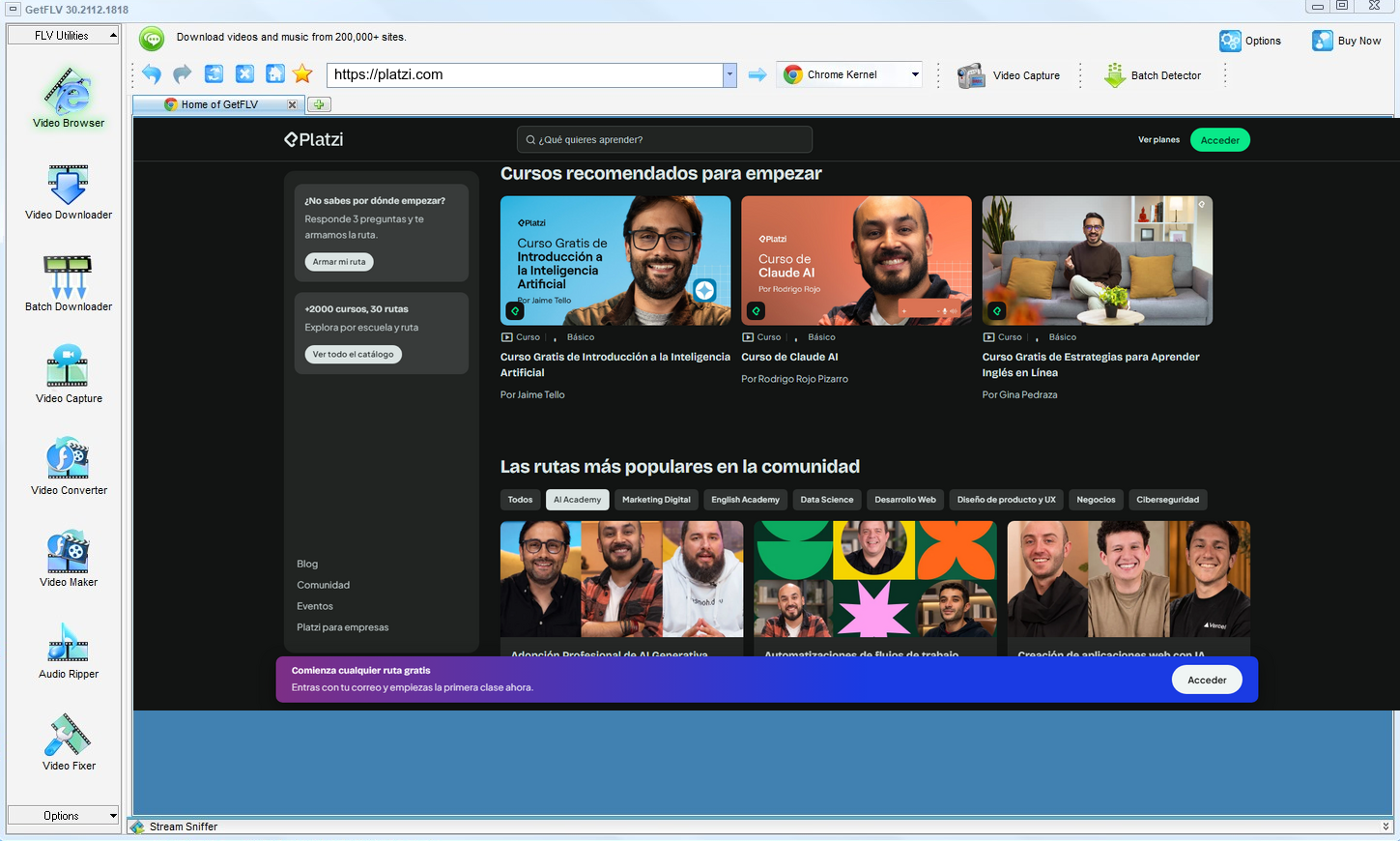Click the browser forward arrow icon

pyautogui.click(x=183, y=74)
